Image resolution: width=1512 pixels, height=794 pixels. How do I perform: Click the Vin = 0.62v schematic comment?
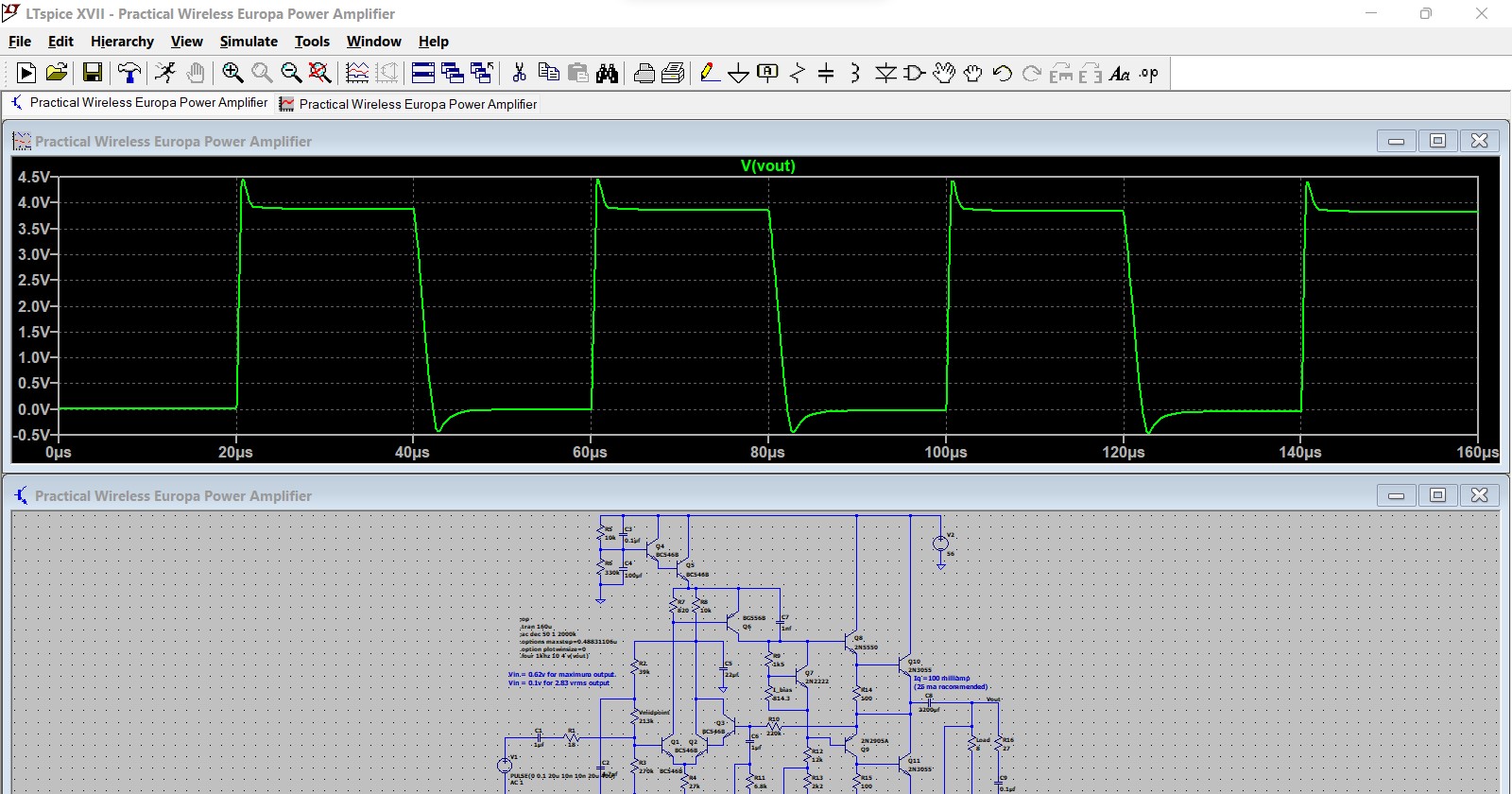click(561, 675)
